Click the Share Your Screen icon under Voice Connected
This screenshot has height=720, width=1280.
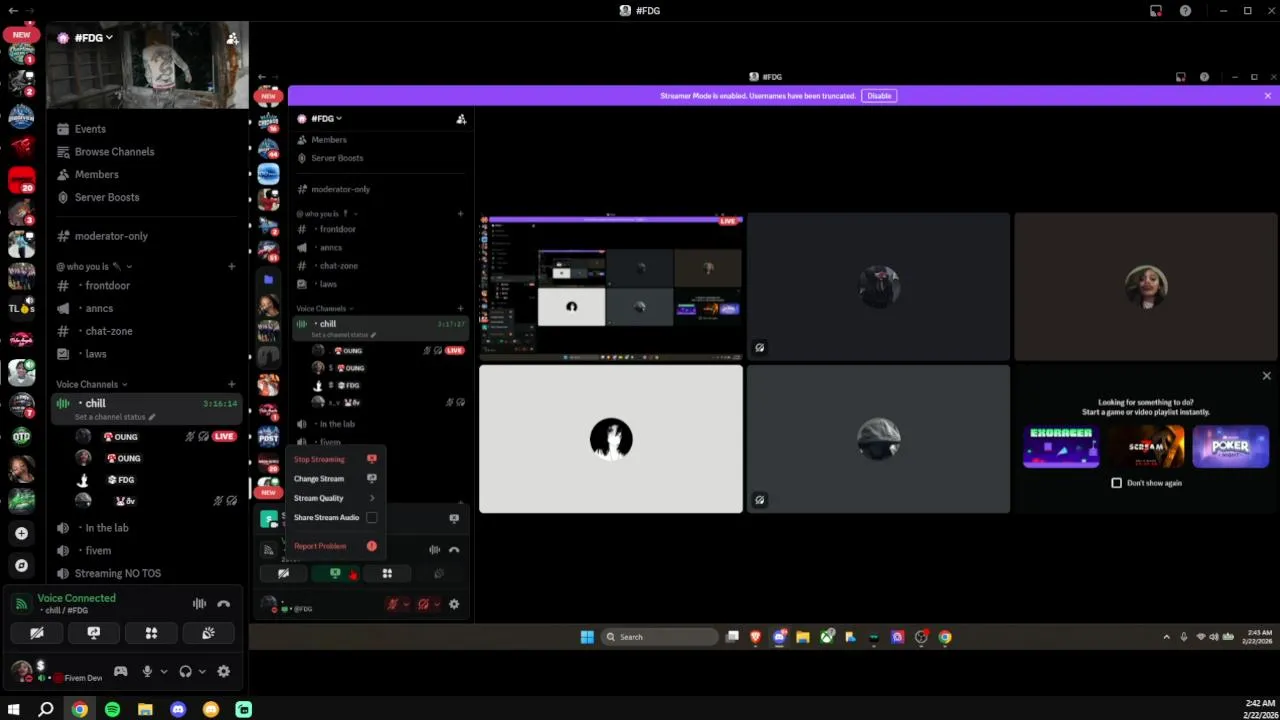click(94, 633)
